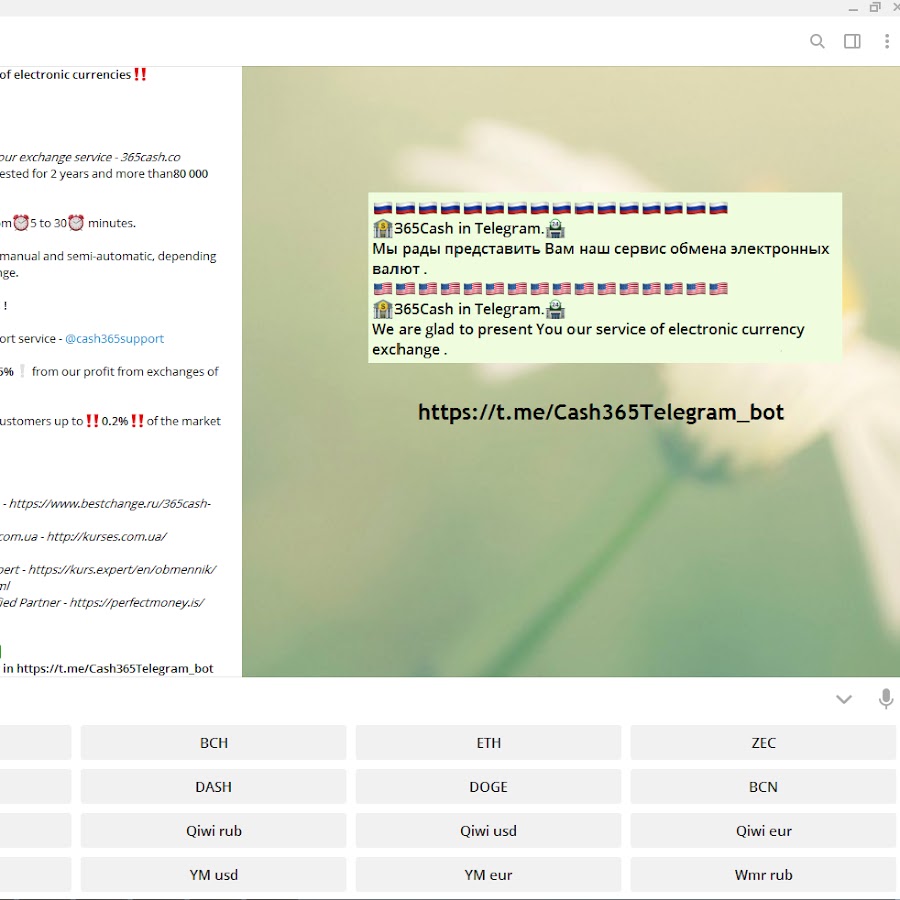Click the Qiwi usd button
Image resolution: width=900 pixels, height=900 pixels.
[488, 831]
